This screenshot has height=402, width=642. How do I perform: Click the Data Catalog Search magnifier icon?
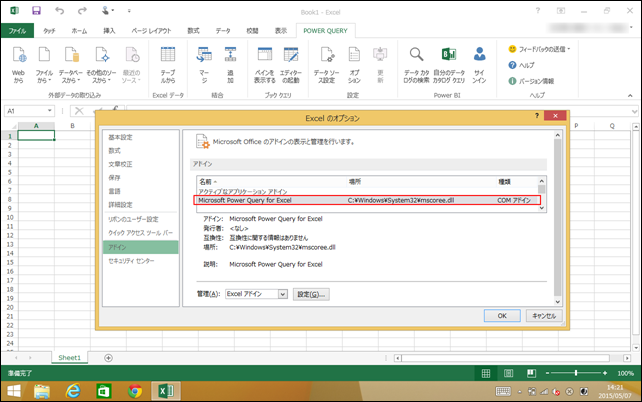point(416,54)
